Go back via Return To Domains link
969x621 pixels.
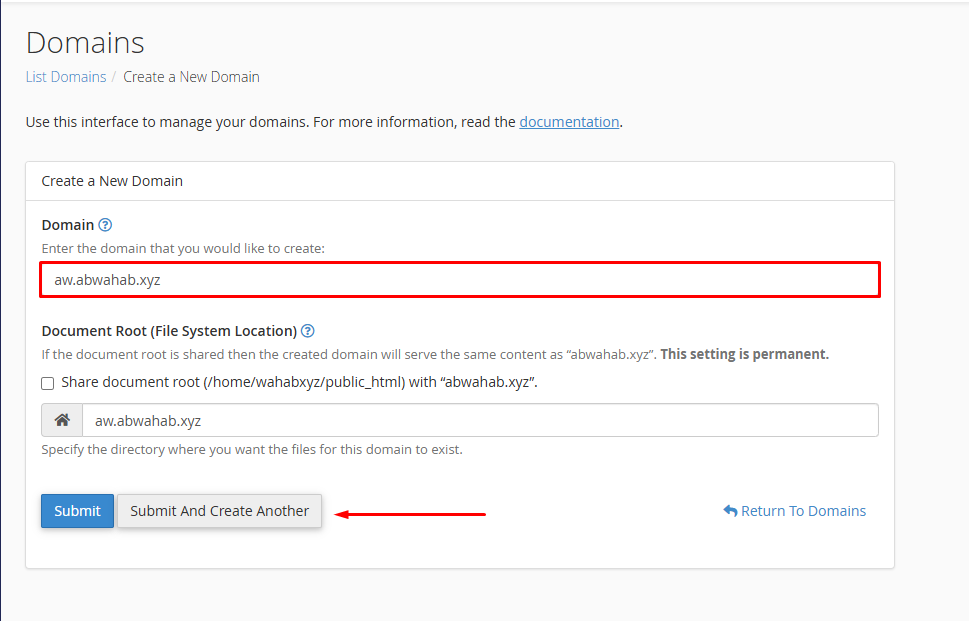(803, 511)
